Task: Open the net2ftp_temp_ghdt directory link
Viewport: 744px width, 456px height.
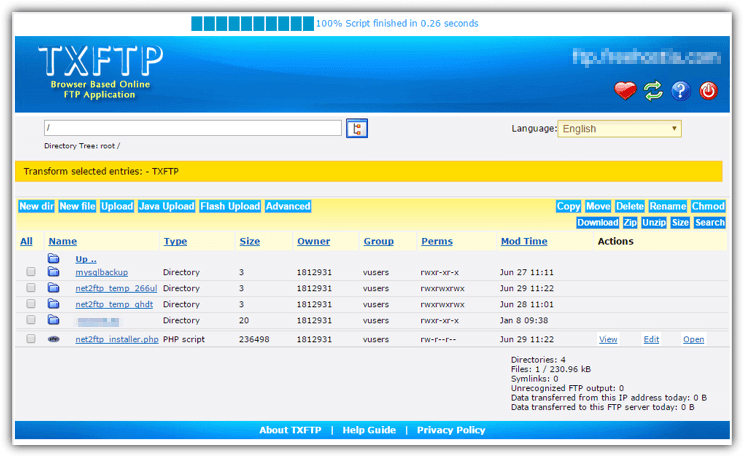Action: tap(114, 305)
